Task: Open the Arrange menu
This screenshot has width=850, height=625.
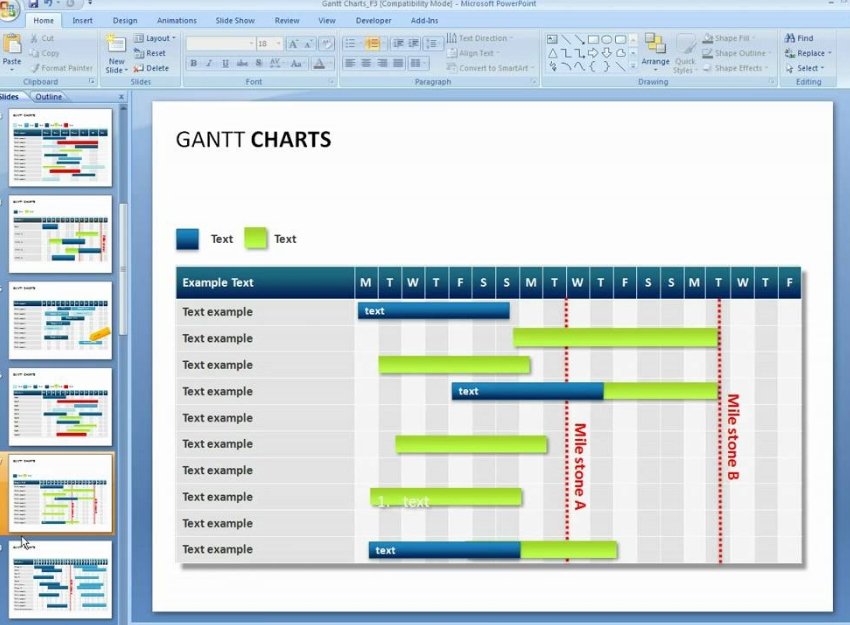Action: 655,53
